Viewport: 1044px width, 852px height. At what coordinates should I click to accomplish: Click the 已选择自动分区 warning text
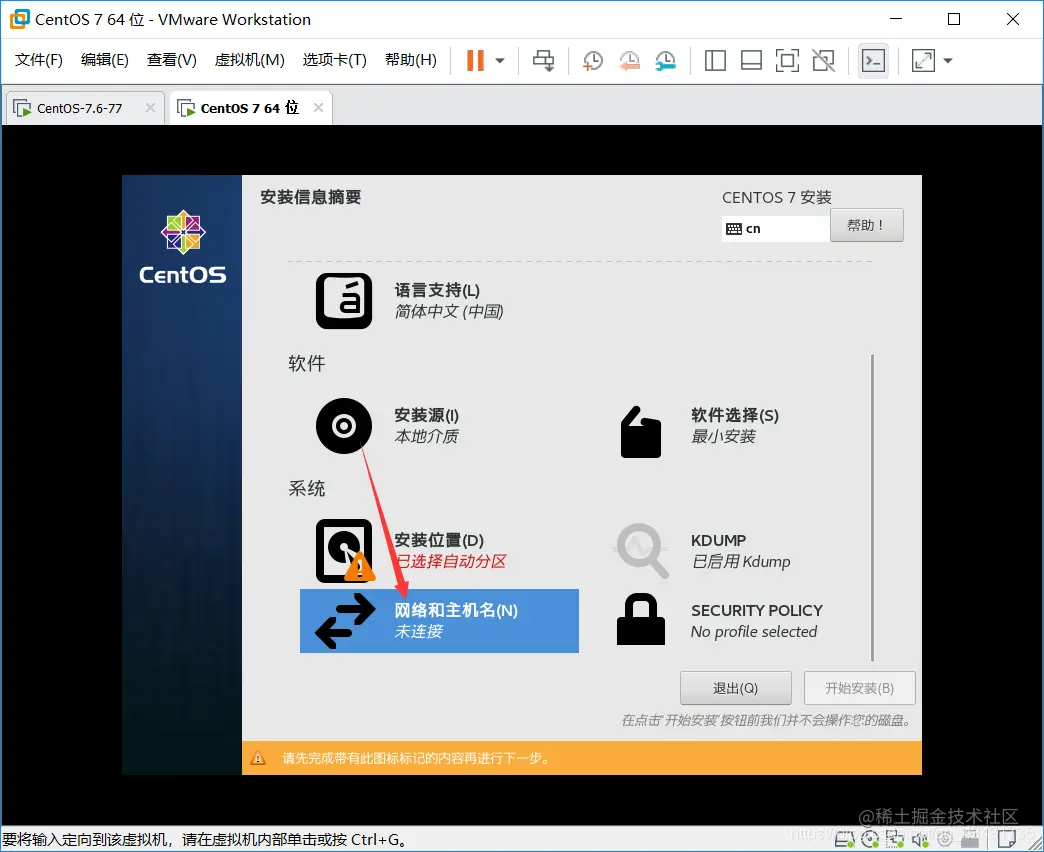pos(451,561)
